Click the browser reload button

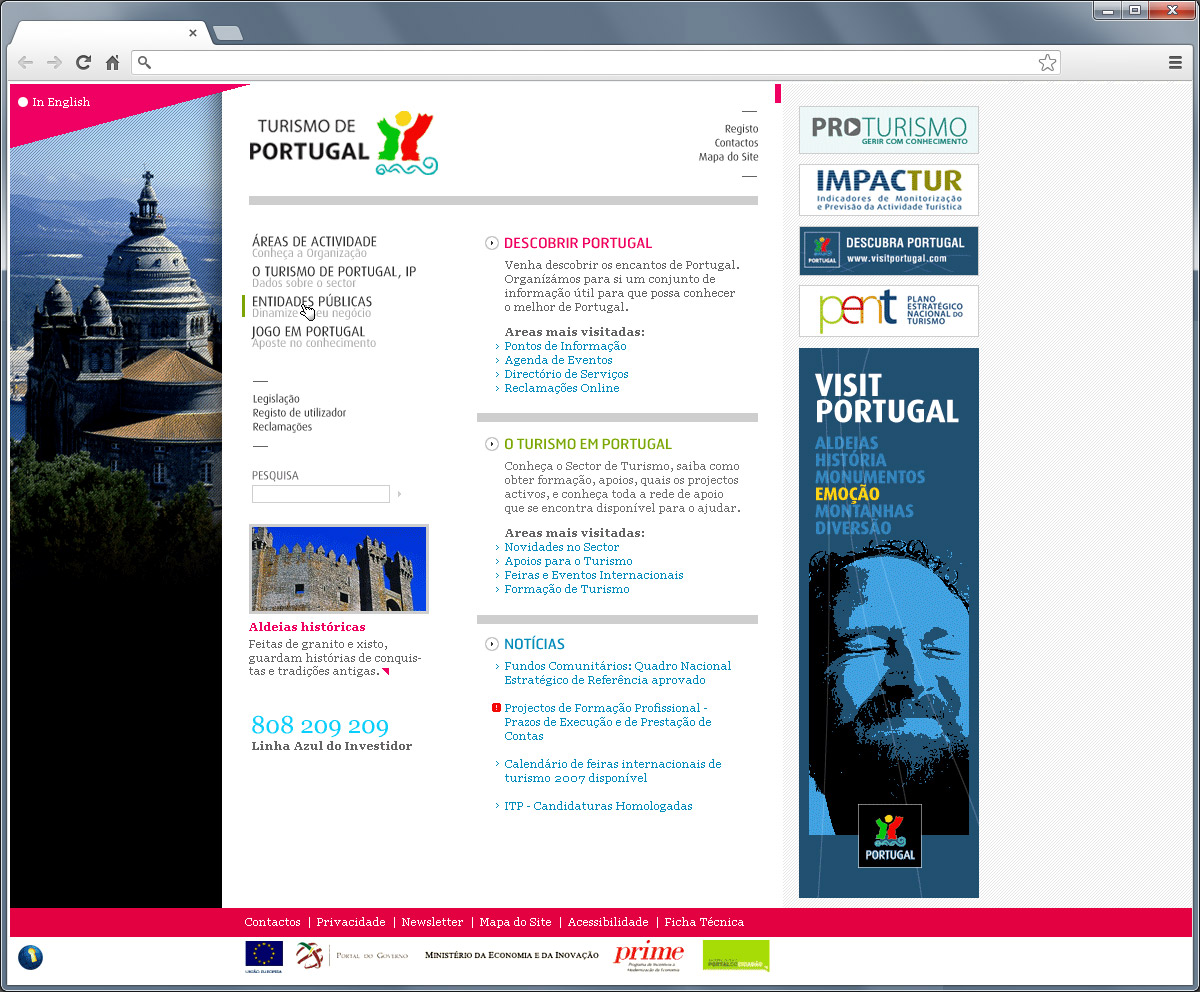click(x=83, y=63)
